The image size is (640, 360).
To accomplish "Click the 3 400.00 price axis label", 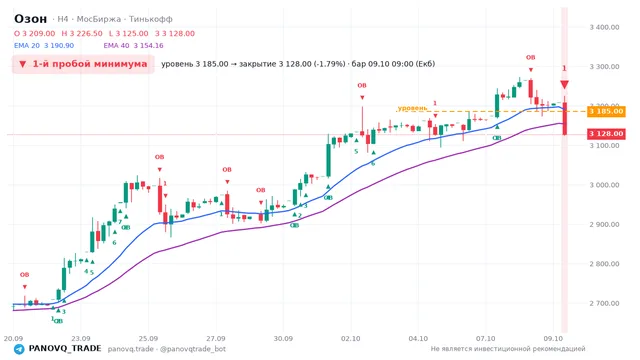I will point(604,27).
